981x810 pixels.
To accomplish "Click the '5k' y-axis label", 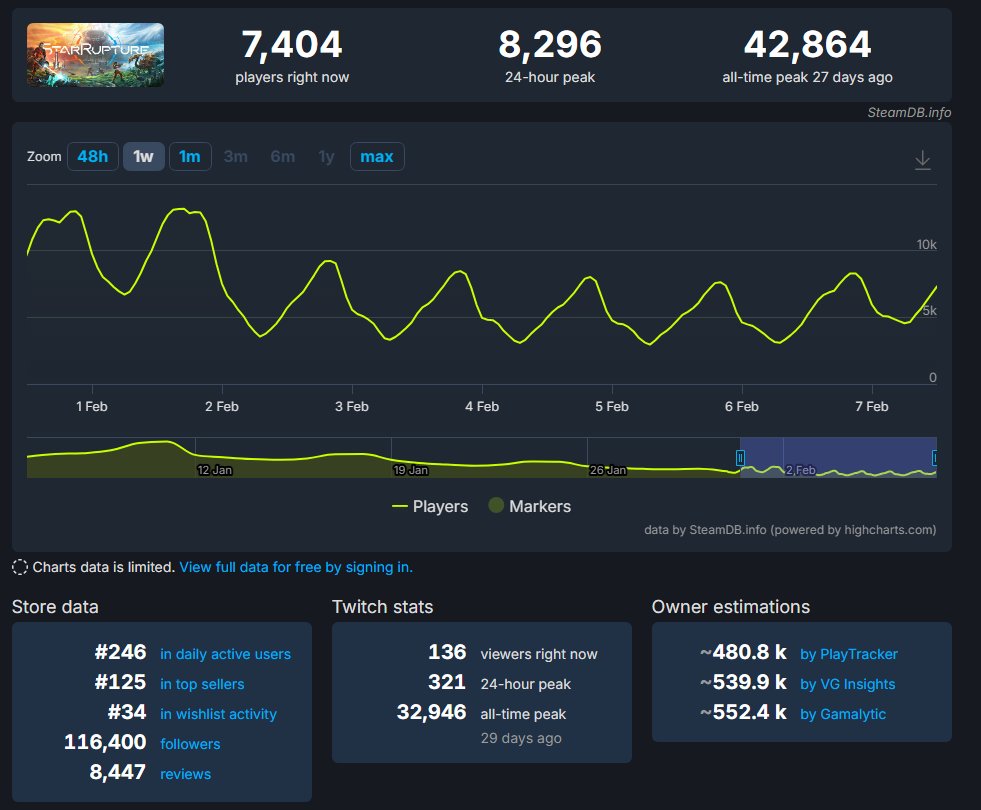I will (x=930, y=311).
